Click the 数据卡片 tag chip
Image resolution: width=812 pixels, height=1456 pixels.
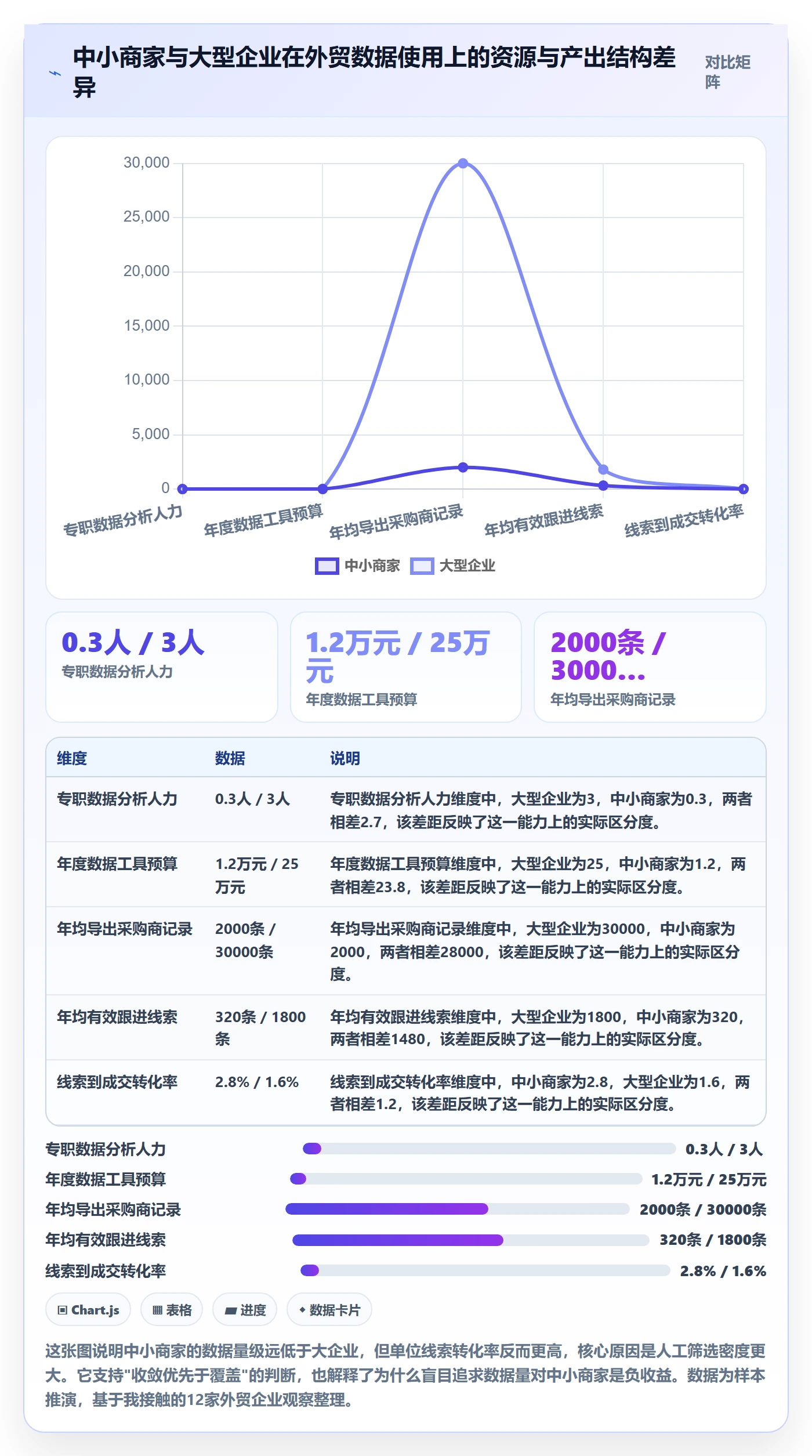pos(329,1310)
